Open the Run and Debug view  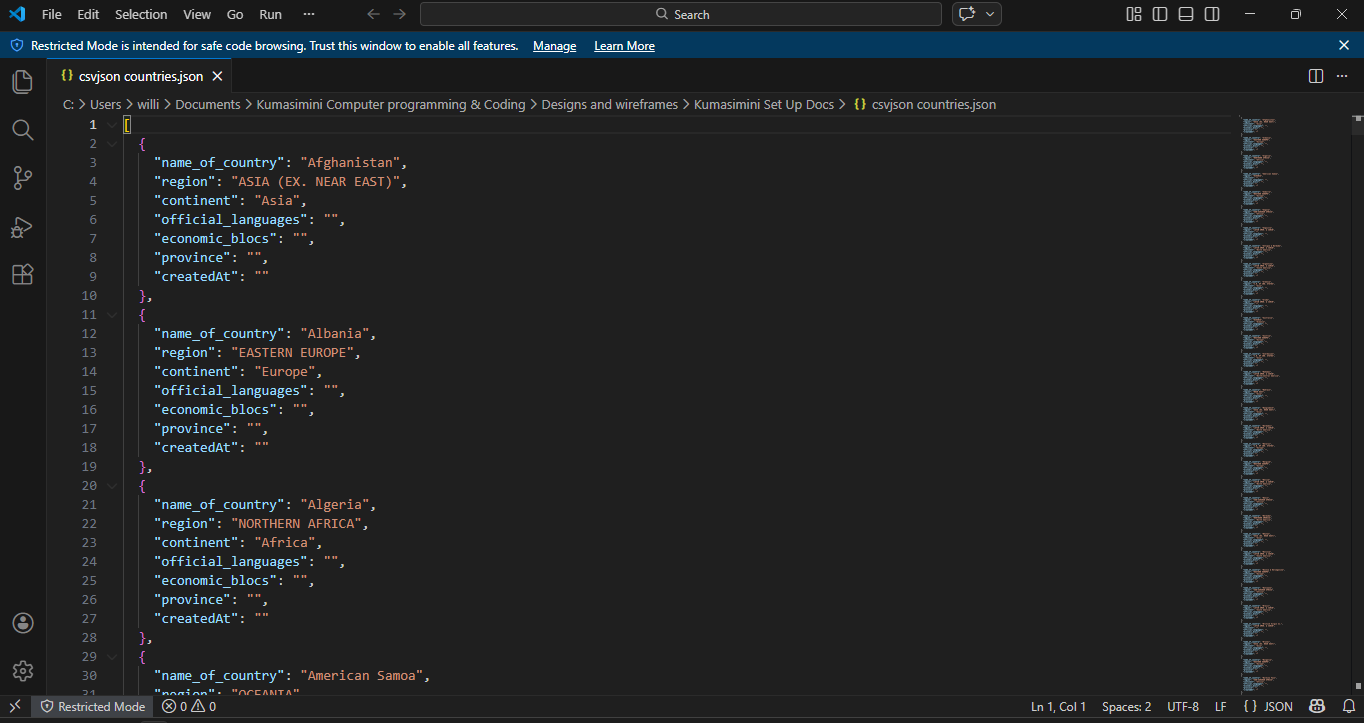coord(22,227)
